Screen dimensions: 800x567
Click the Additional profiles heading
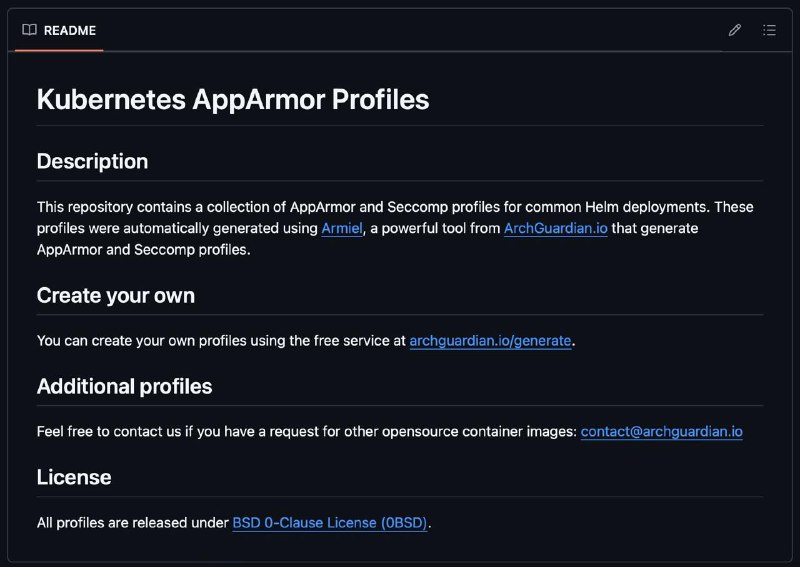coord(124,386)
